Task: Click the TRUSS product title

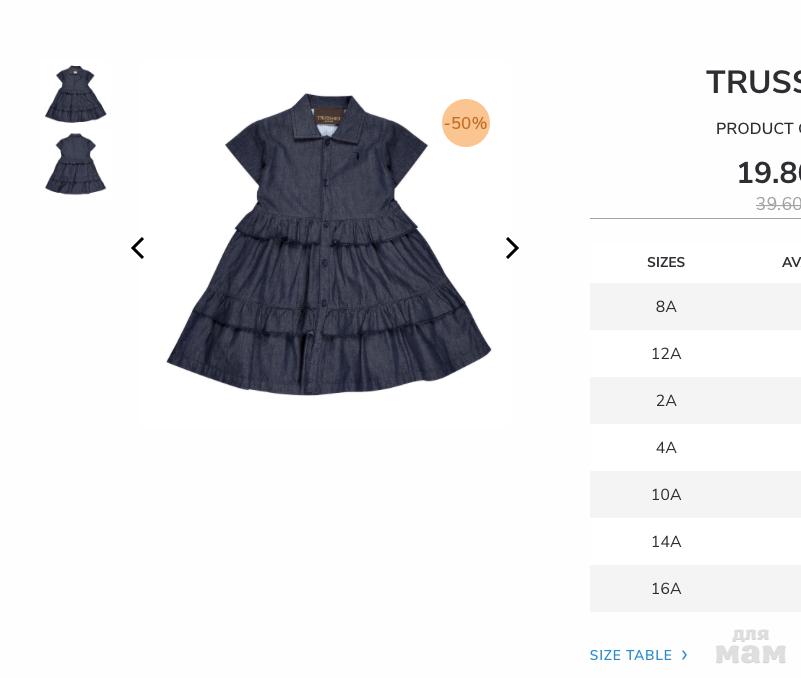Action: [753, 82]
